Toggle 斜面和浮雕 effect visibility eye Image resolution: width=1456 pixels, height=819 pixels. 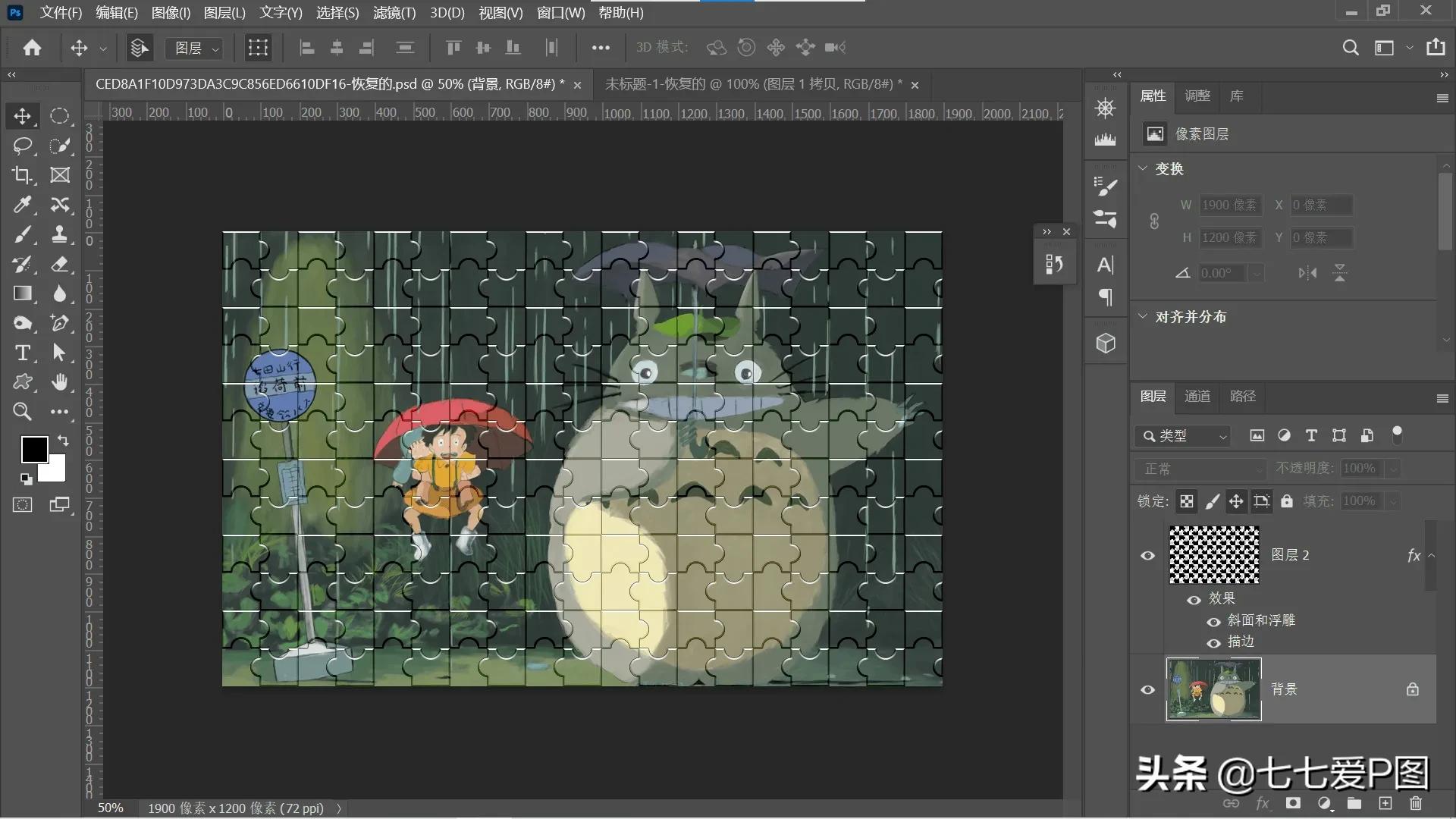tap(1213, 622)
